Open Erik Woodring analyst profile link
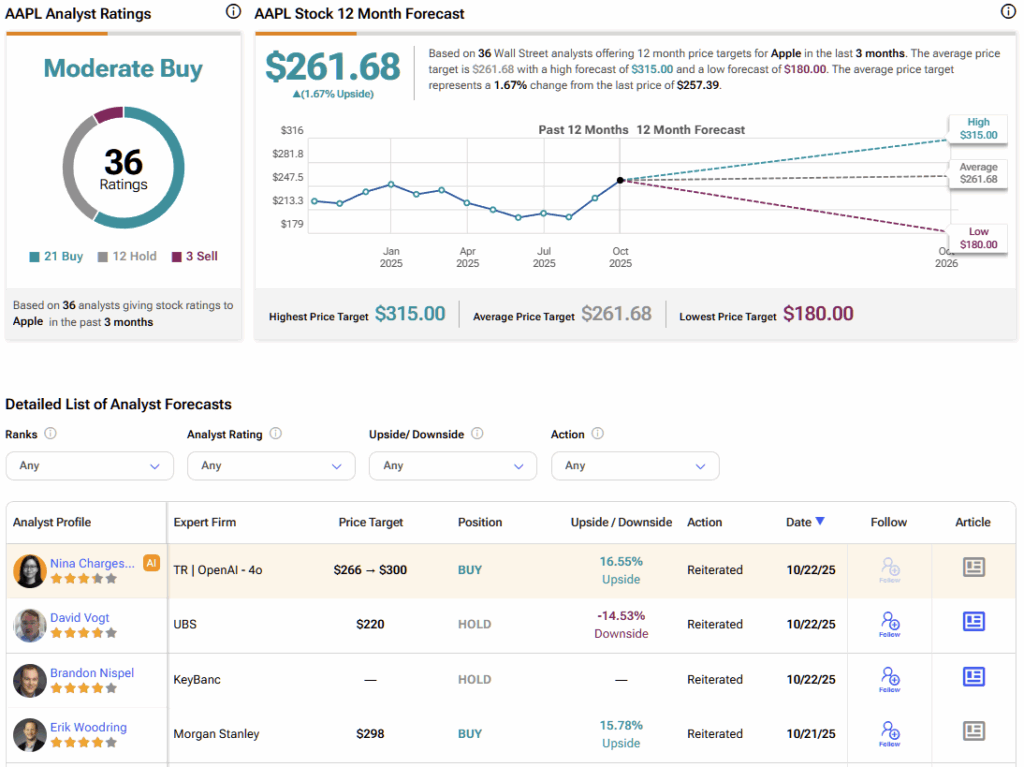Screen dimensions: 1024x767 pyautogui.click(x=87, y=727)
